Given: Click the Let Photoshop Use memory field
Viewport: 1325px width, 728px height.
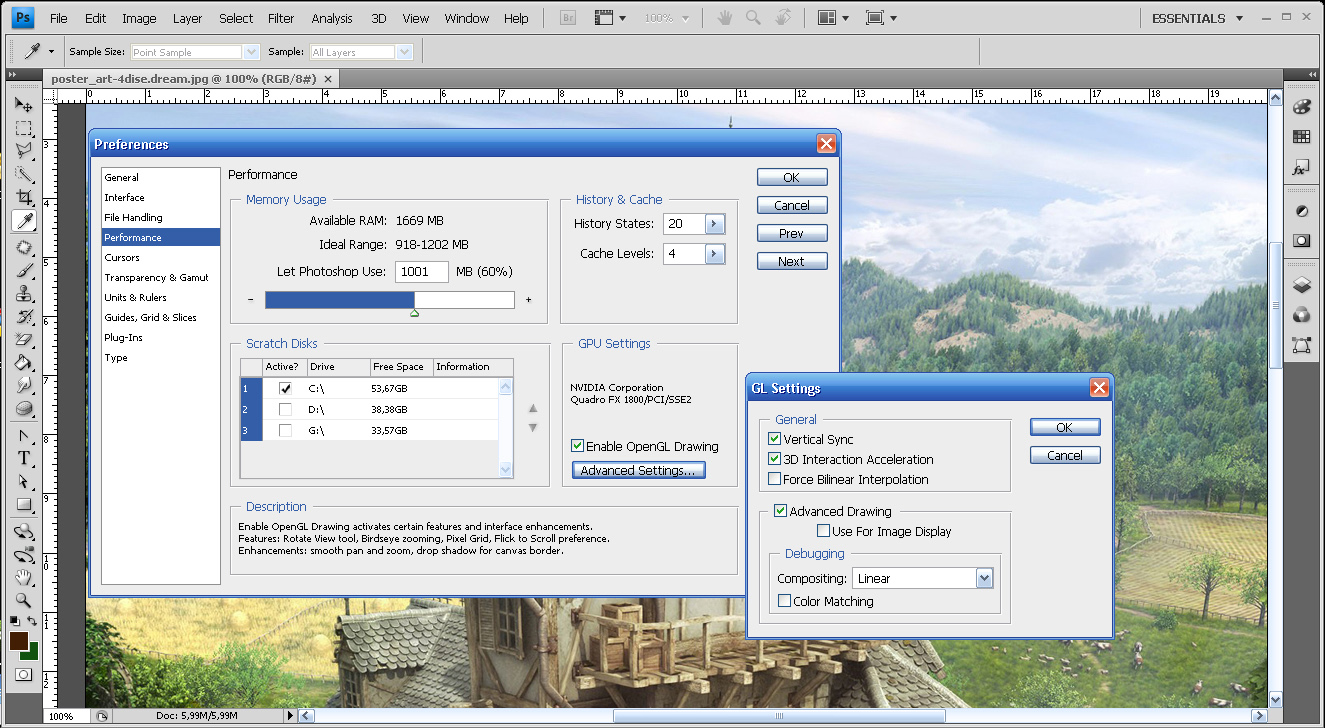Looking at the screenshot, I should tap(421, 272).
